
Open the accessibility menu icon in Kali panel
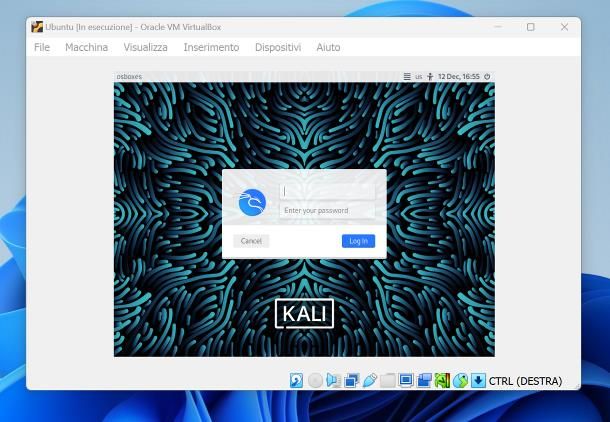pos(430,77)
